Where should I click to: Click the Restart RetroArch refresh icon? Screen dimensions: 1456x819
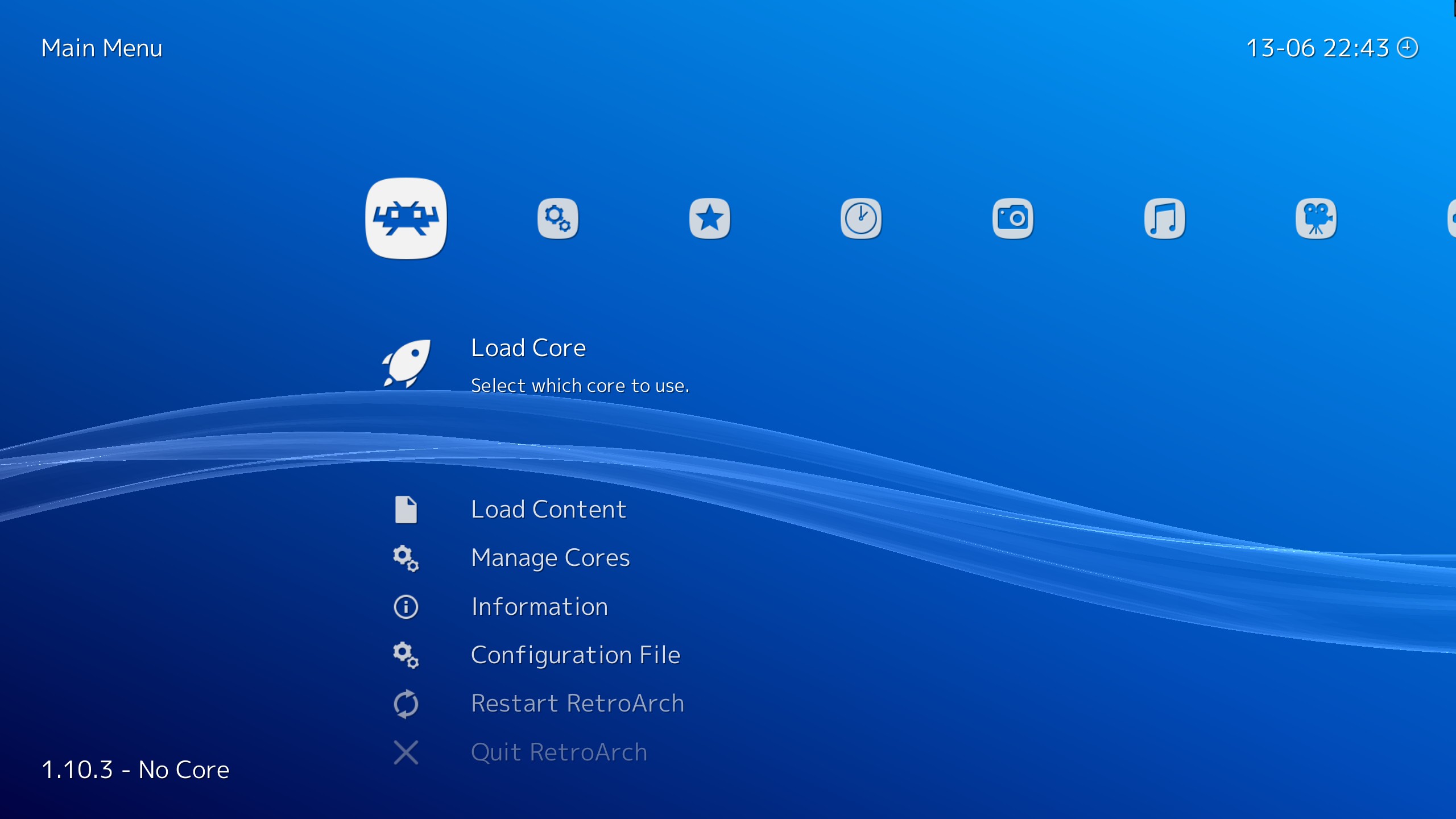(x=406, y=704)
